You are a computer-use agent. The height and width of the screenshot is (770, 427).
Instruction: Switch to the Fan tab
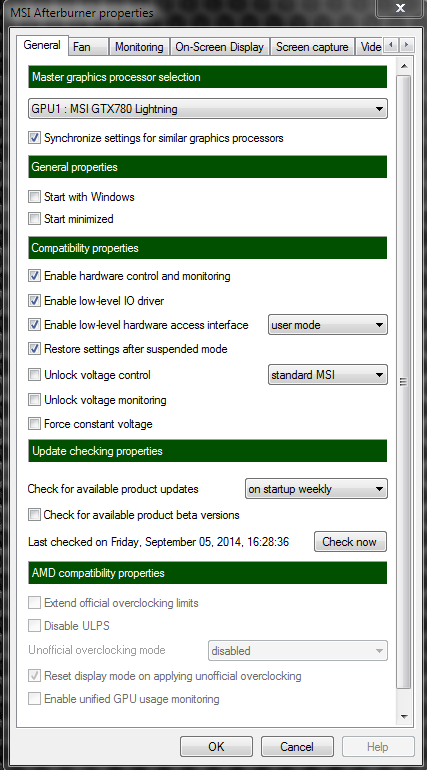[88, 47]
